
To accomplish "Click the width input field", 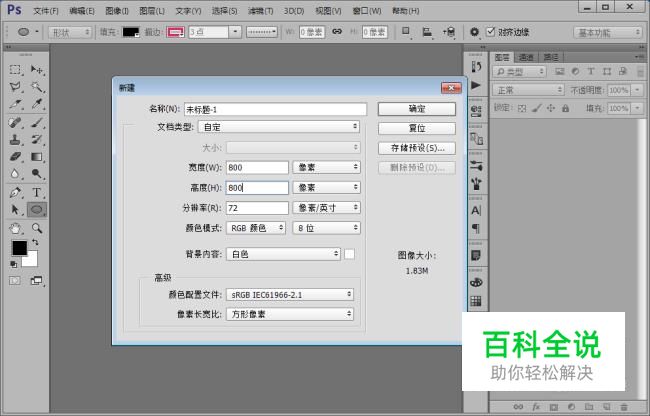I will [257, 167].
